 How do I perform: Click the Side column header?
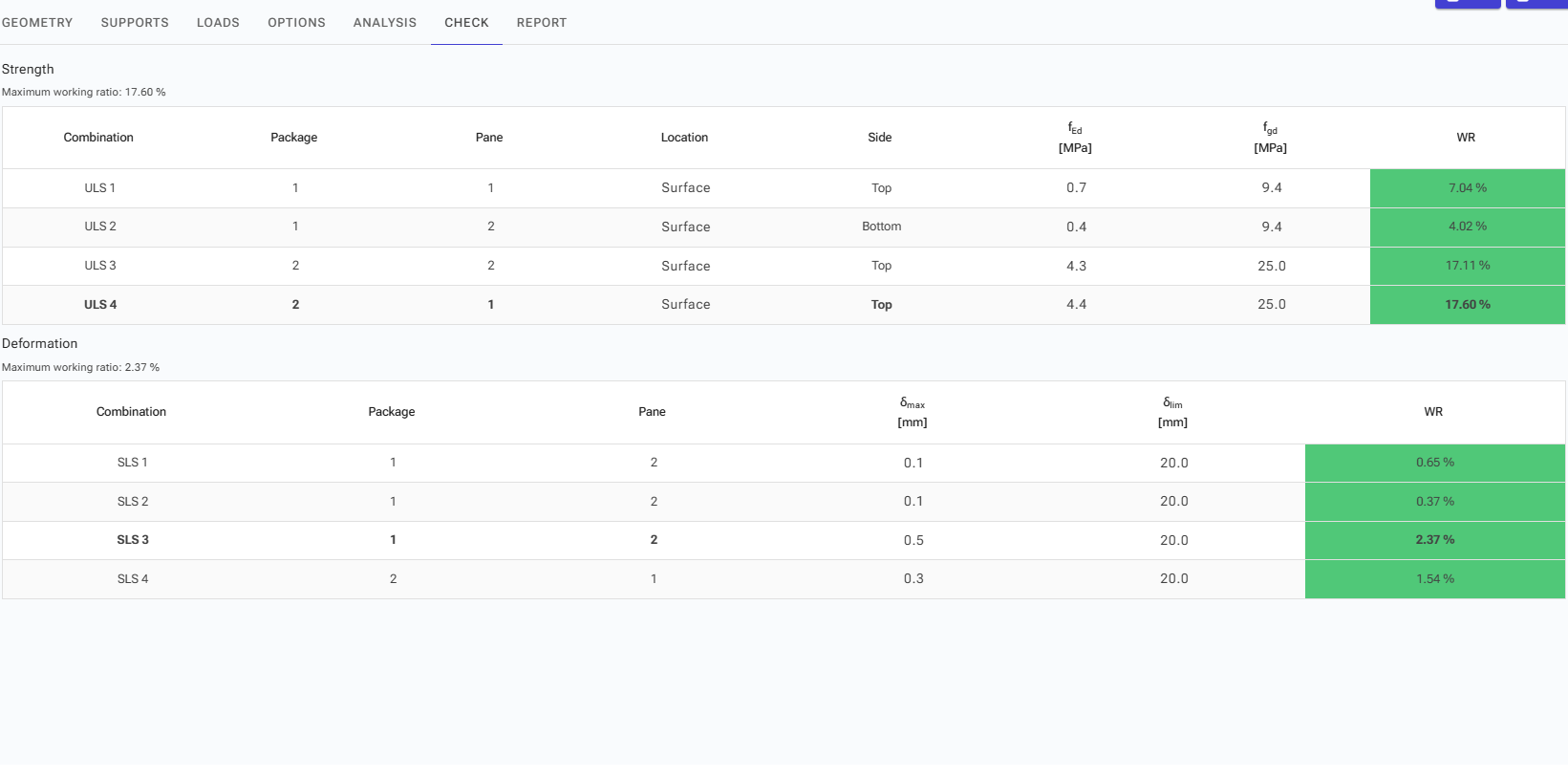click(879, 138)
